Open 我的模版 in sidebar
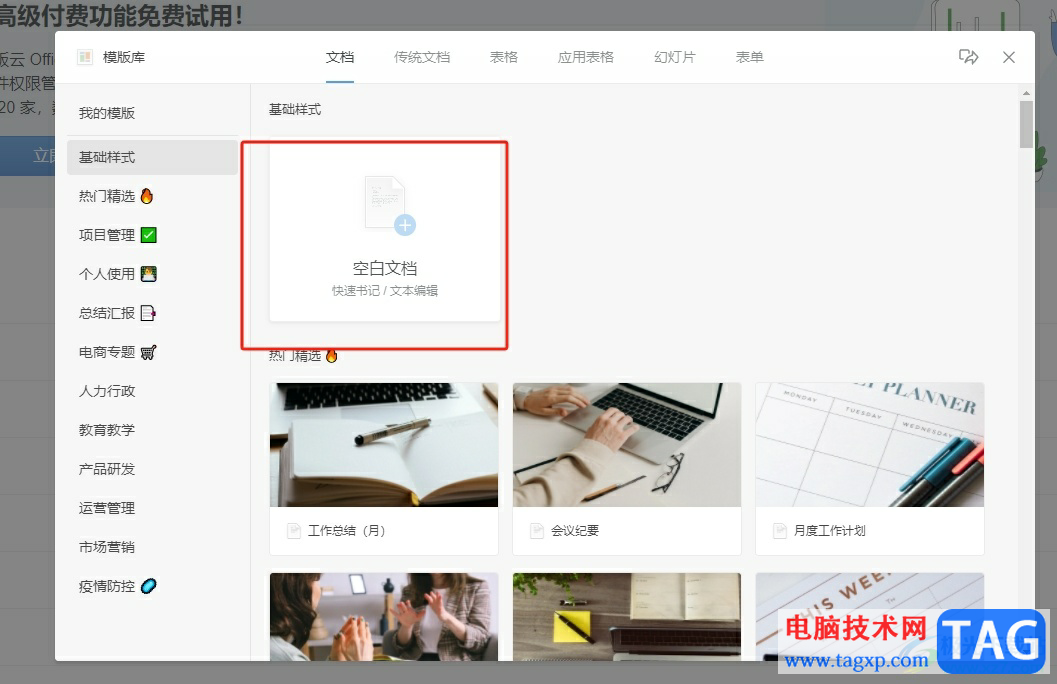The width and height of the screenshot is (1057, 684). tap(107, 113)
